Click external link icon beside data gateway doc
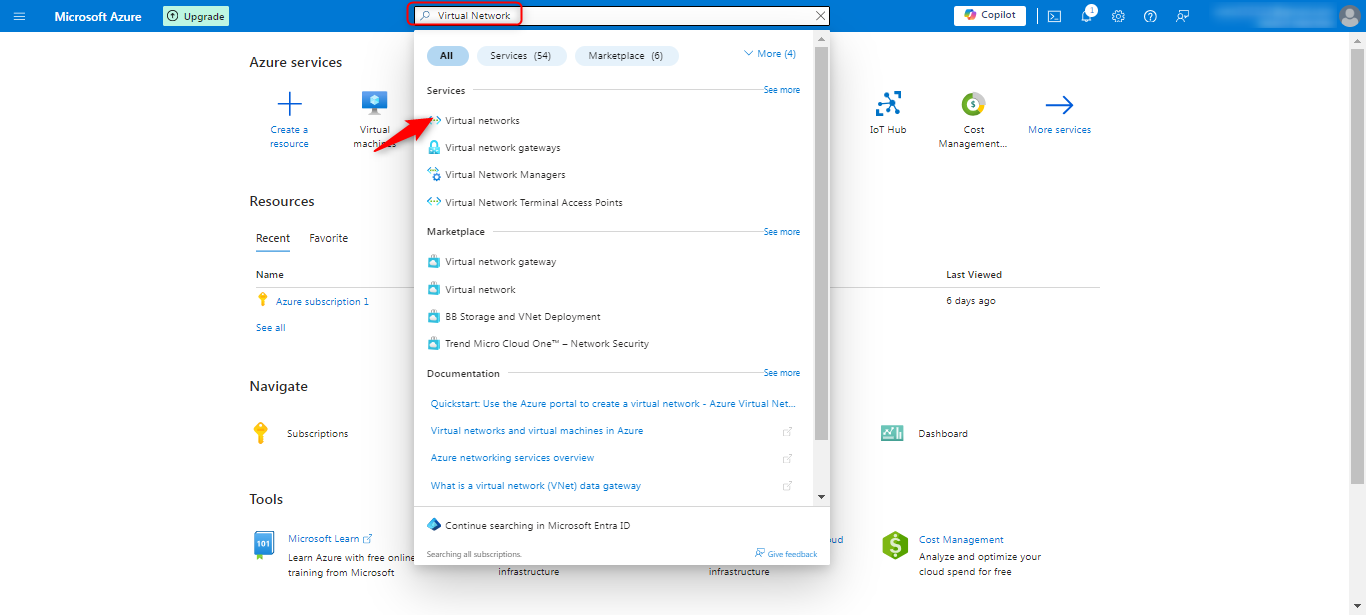Viewport: 1366px width, 615px height. click(787, 486)
